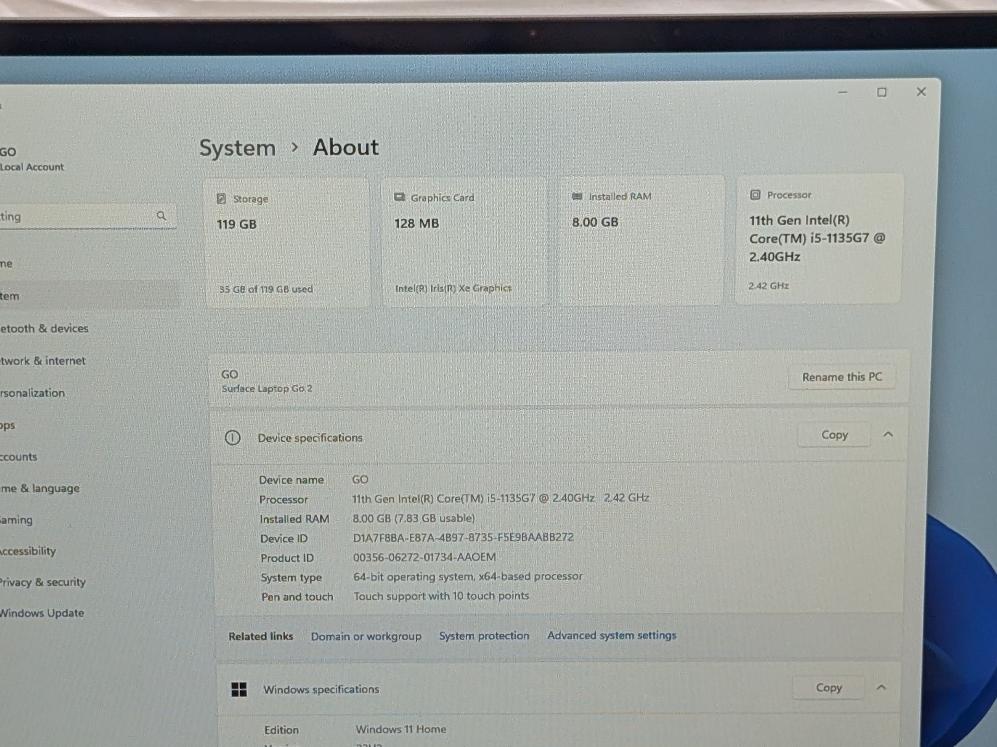The height and width of the screenshot is (747, 997).
Task: Click the 35 GB of 119 GB used text
Action: point(266,289)
